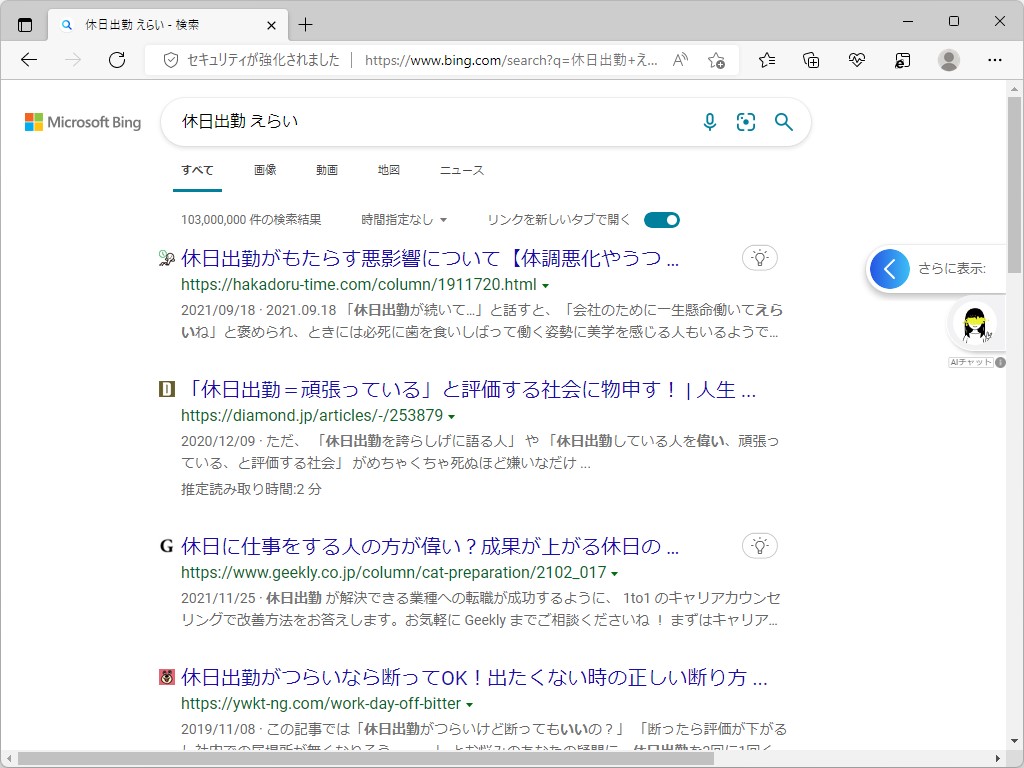Navigate back with the back arrow
This screenshot has height=768, width=1024.
pos(28,60)
